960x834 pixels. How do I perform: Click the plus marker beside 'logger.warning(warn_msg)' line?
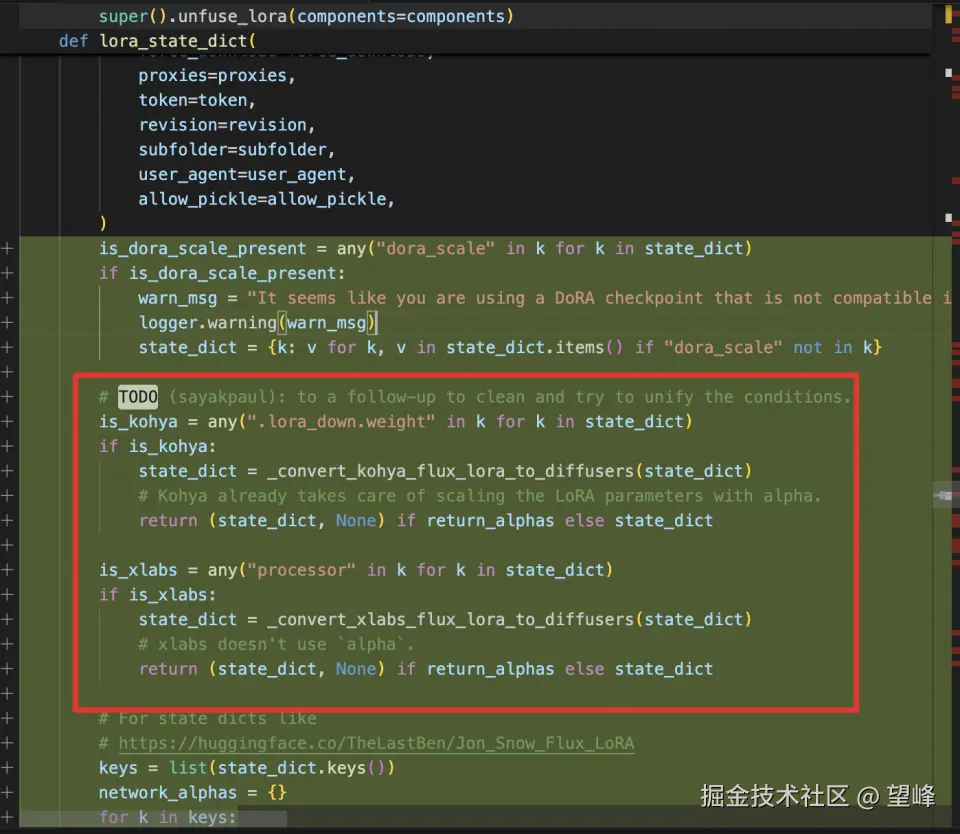click(7, 323)
